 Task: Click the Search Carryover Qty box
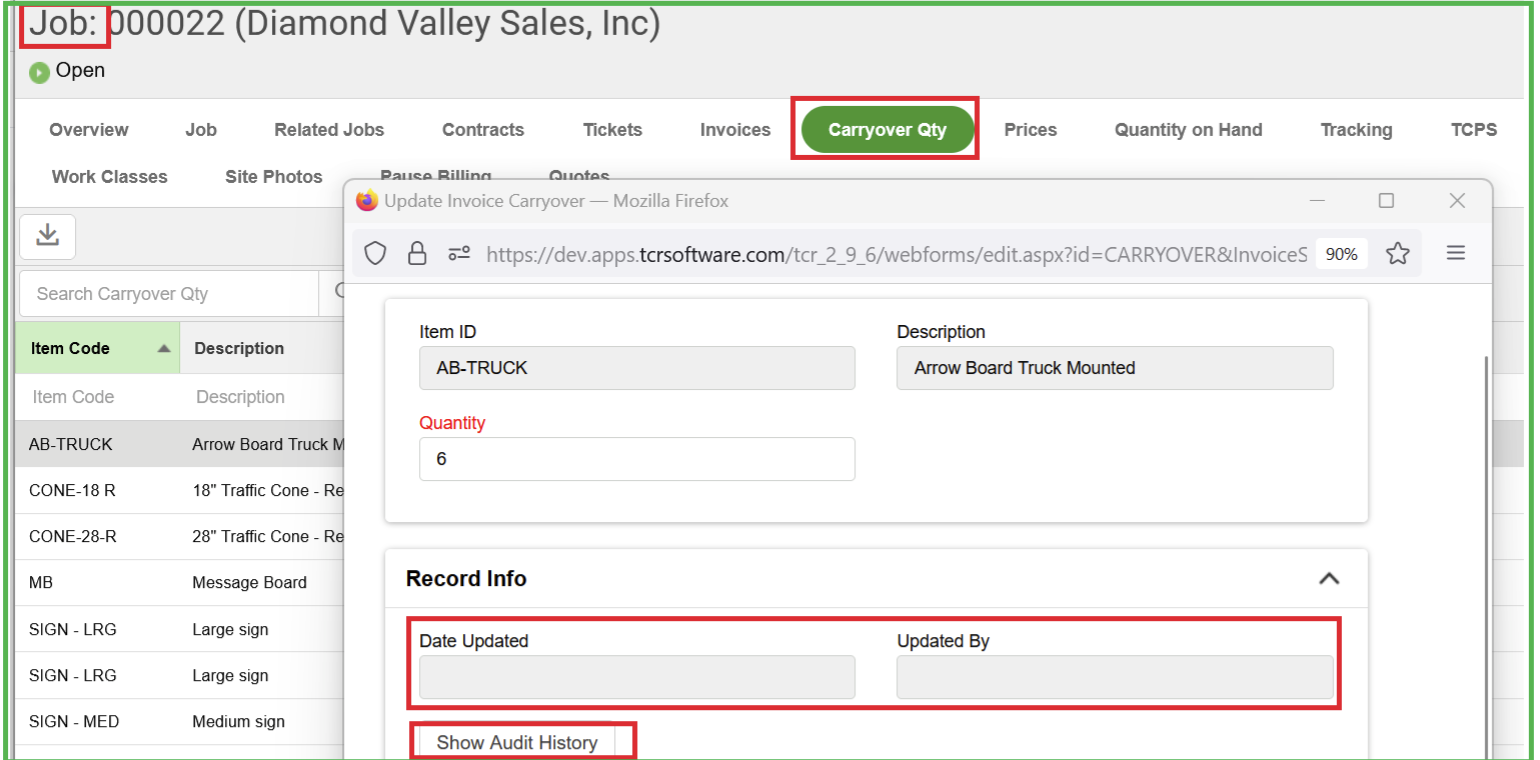168,294
